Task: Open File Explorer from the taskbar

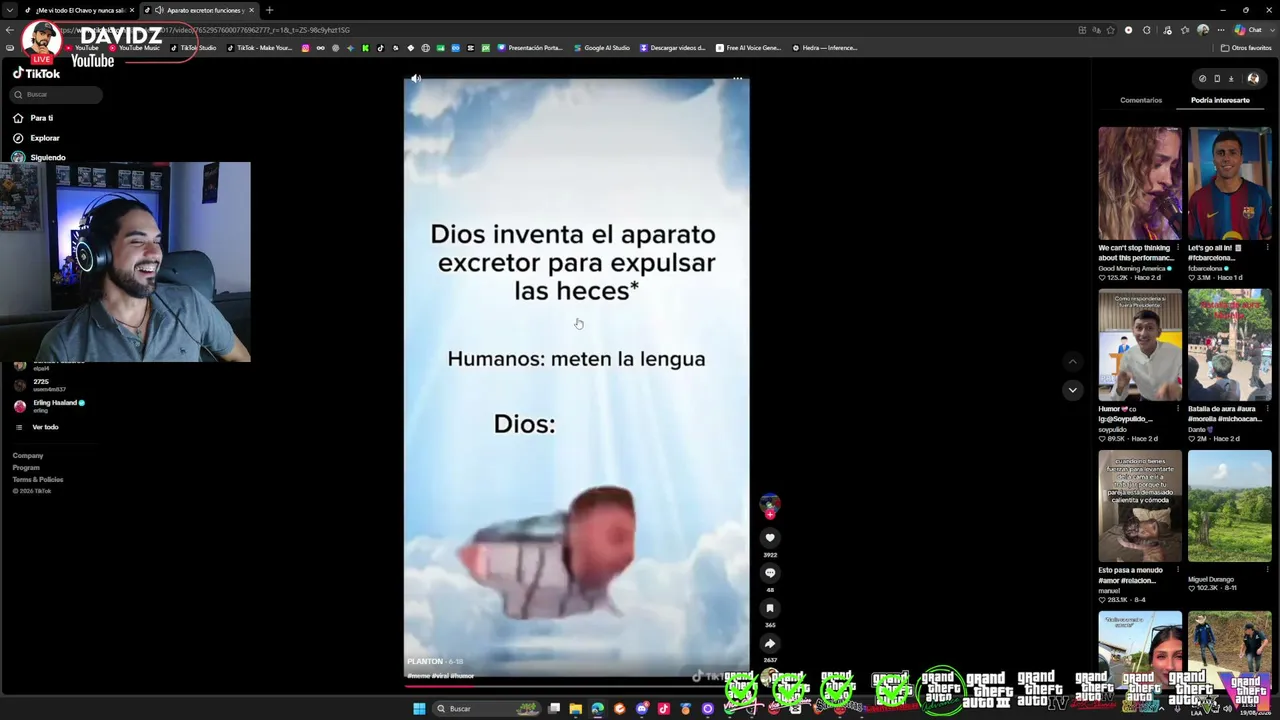Action: [x=575, y=709]
